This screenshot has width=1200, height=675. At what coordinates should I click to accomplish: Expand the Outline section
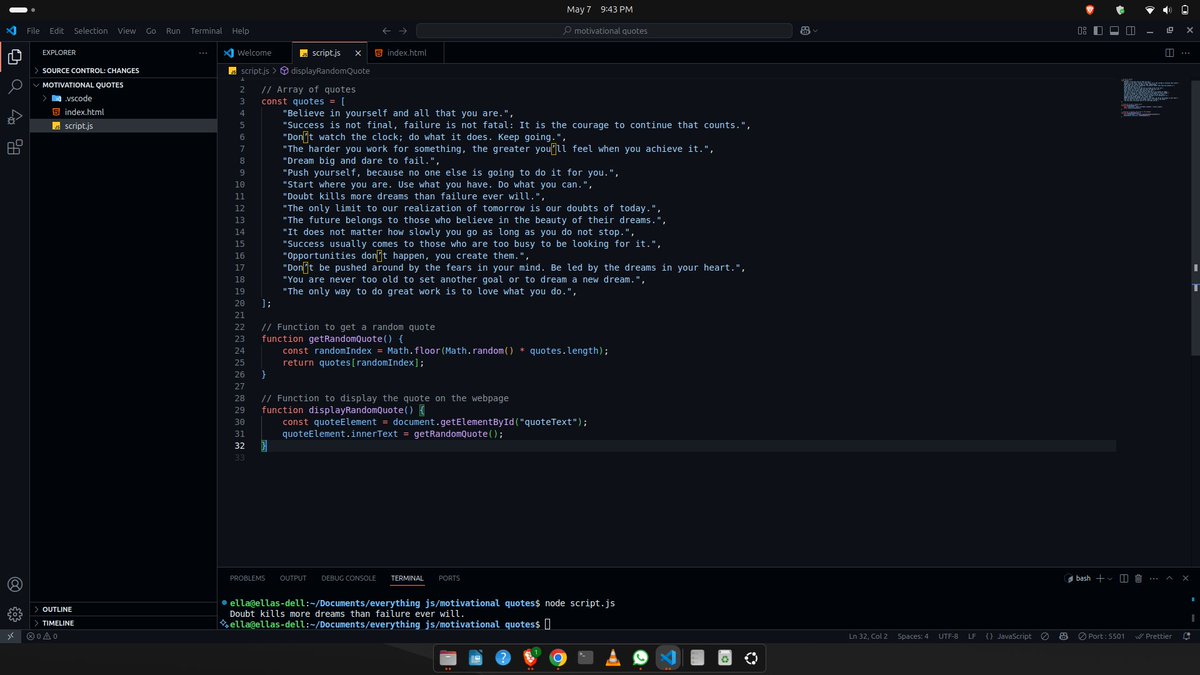coord(123,609)
